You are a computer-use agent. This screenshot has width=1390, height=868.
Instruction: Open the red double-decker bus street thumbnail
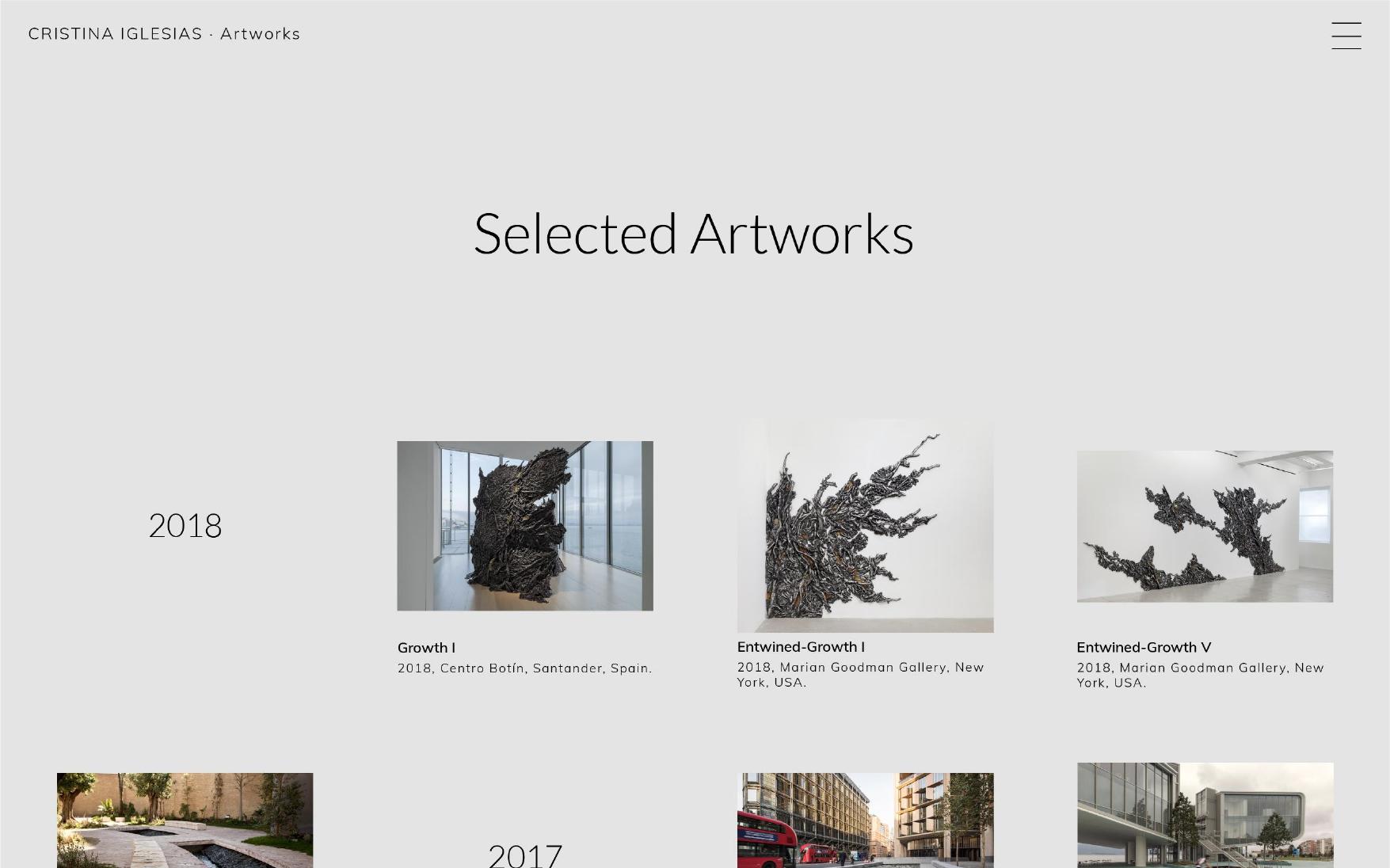tap(865, 820)
